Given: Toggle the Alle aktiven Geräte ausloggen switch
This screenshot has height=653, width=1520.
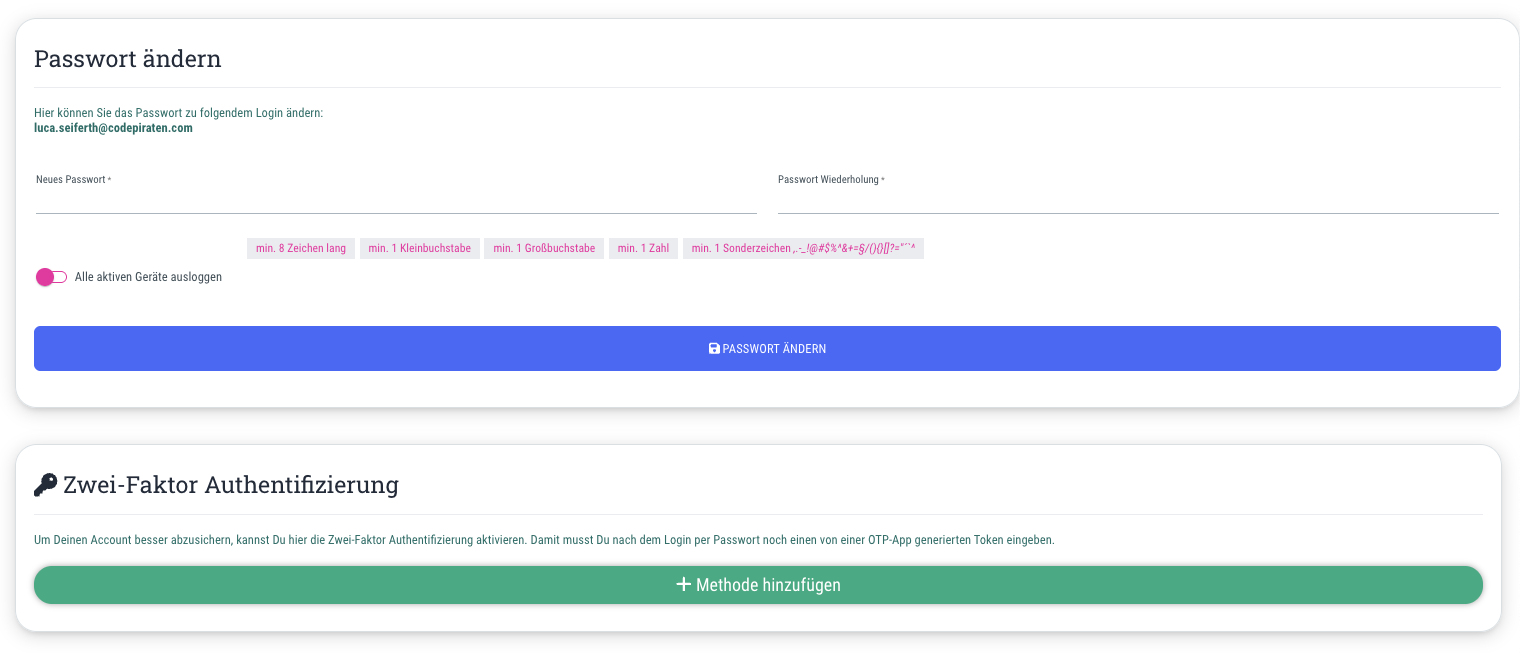Looking at the screenshot, I should tap(51, 277).
